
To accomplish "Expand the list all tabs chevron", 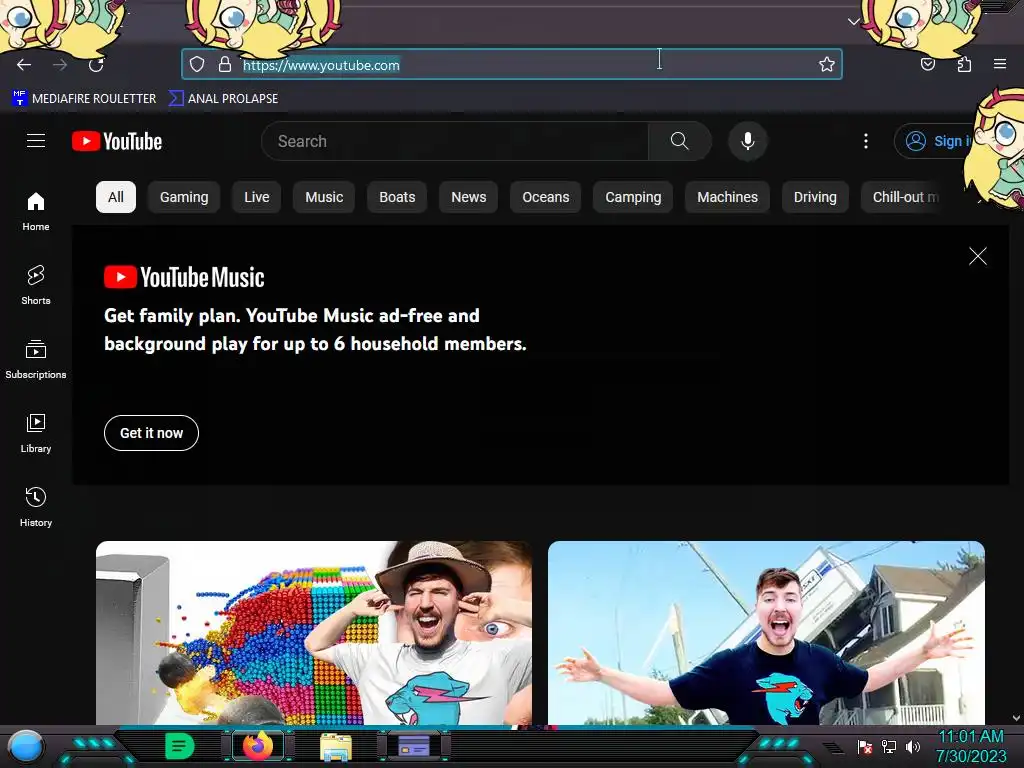I will coord(854,22).
